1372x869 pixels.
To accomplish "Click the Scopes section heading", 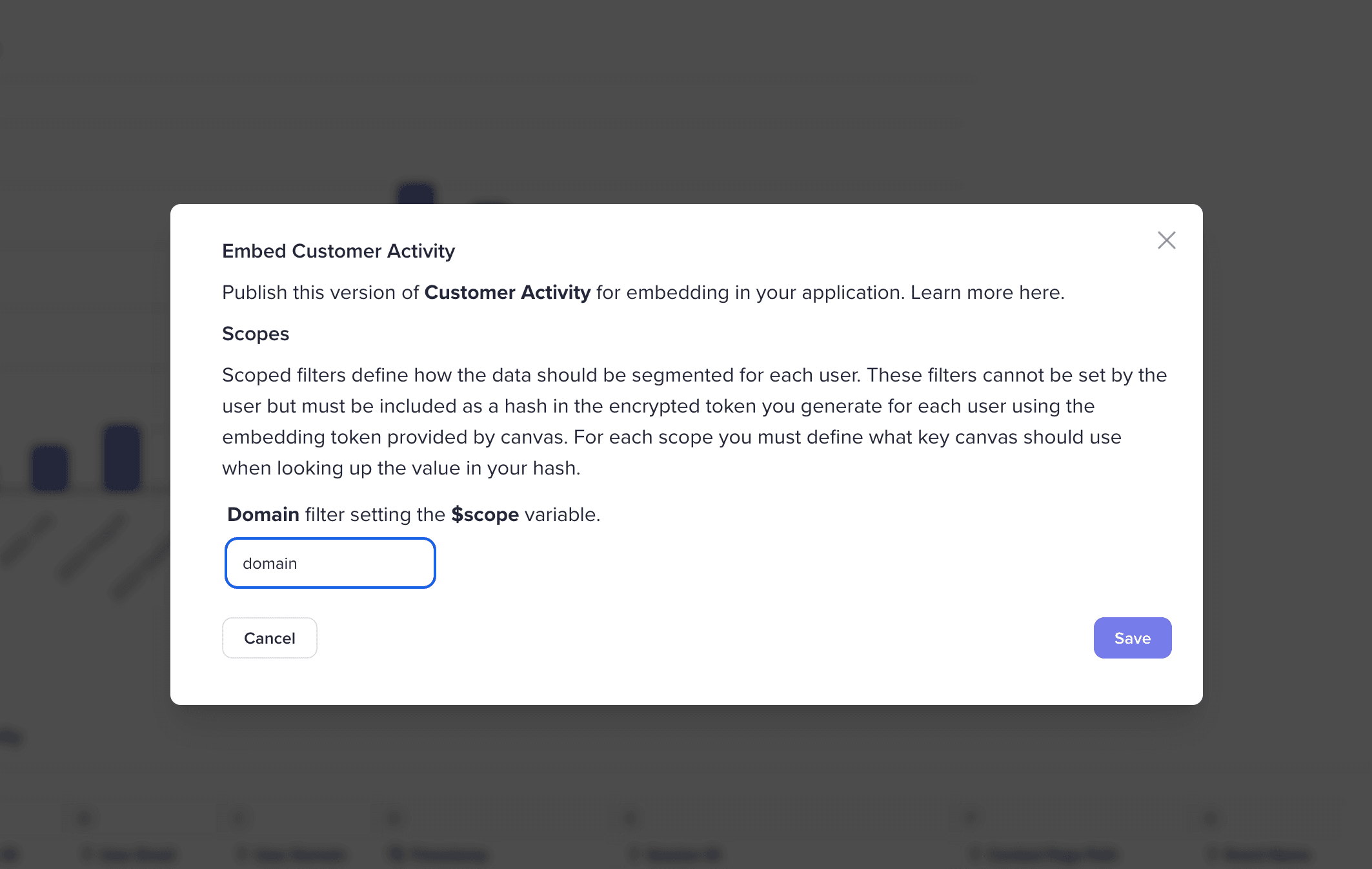I will tap(256, 334).
